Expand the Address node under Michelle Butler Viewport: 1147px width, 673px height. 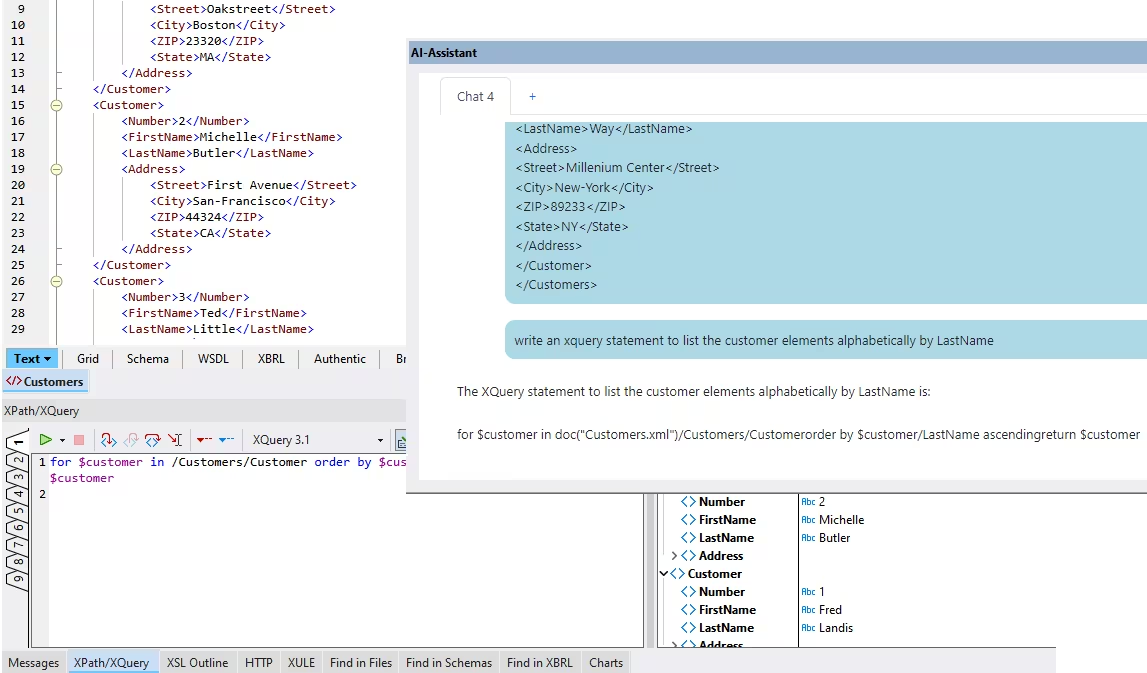pos(675,556)
